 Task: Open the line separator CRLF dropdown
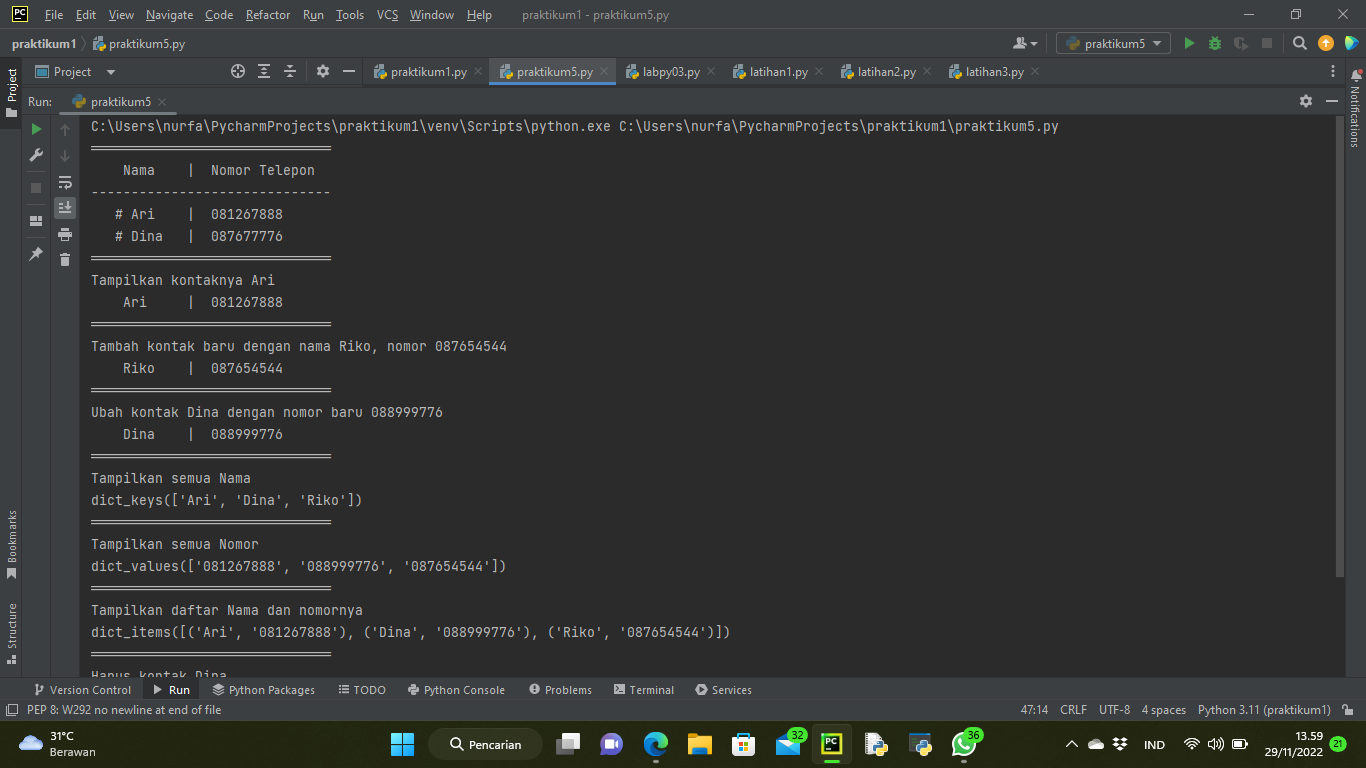point(1072,709)
